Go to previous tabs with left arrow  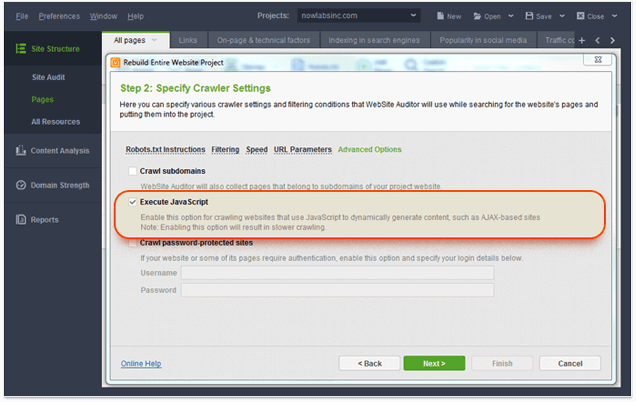click(597, 40)
